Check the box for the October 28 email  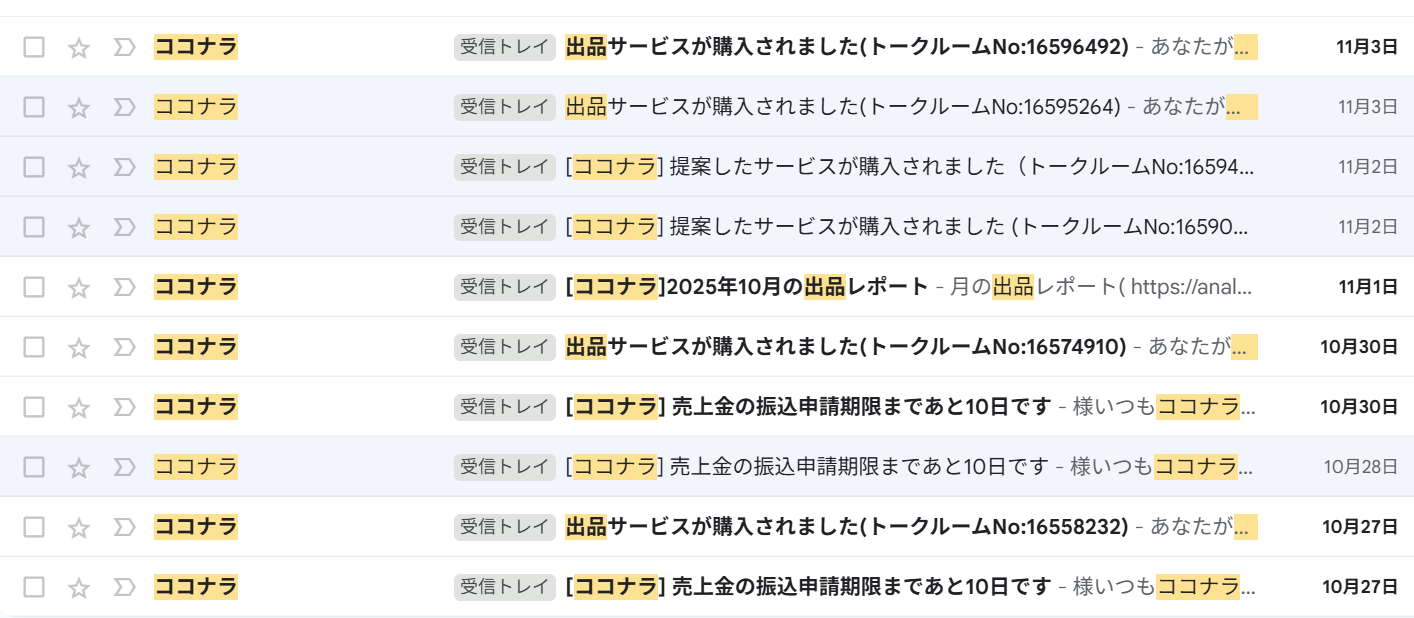34,467
